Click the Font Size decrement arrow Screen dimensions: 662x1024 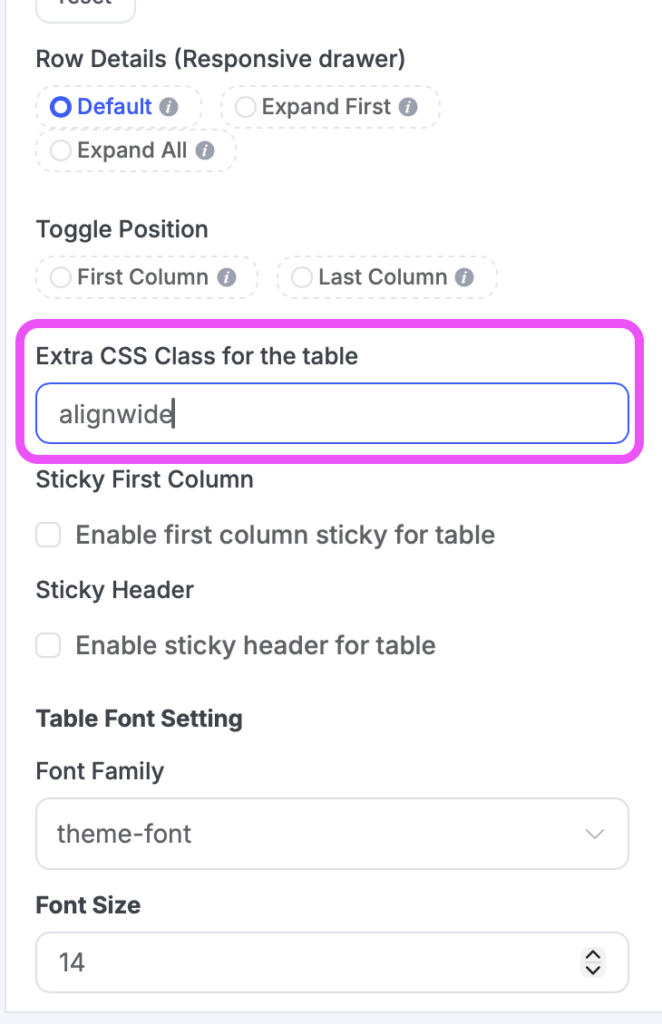coord(592,970)
